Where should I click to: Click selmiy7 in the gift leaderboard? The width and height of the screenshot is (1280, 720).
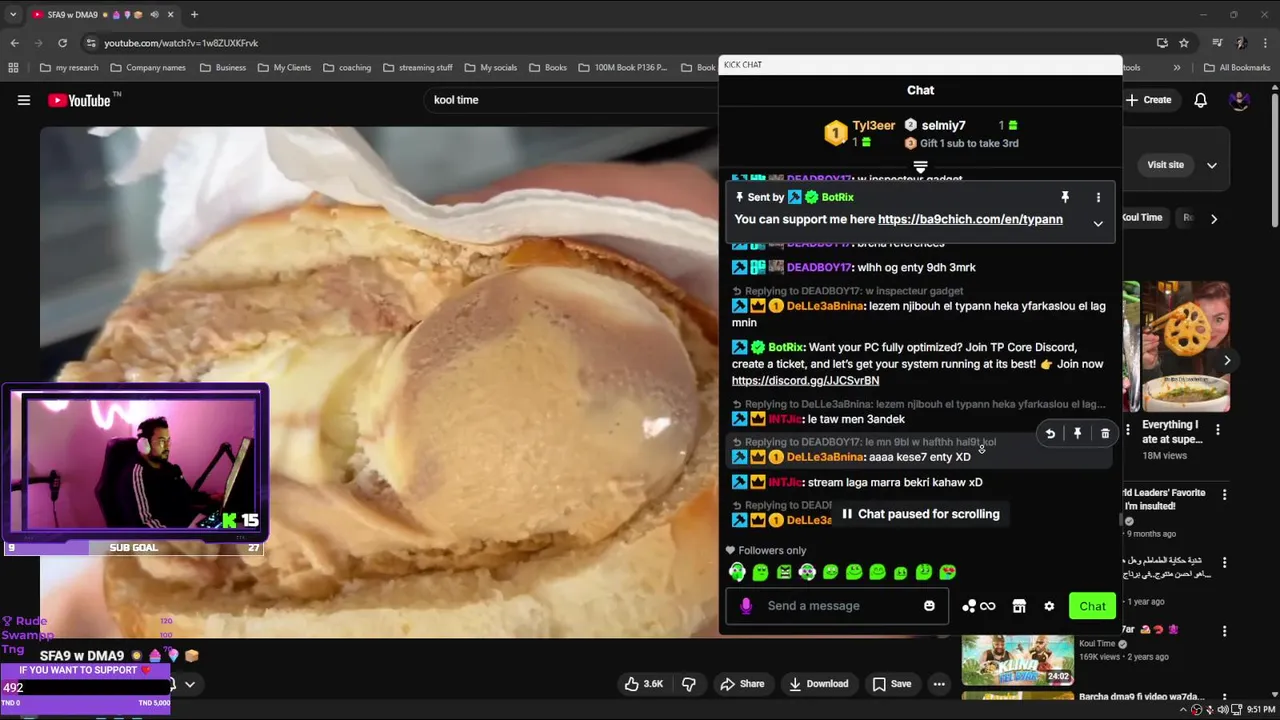[x=943, y=126]
